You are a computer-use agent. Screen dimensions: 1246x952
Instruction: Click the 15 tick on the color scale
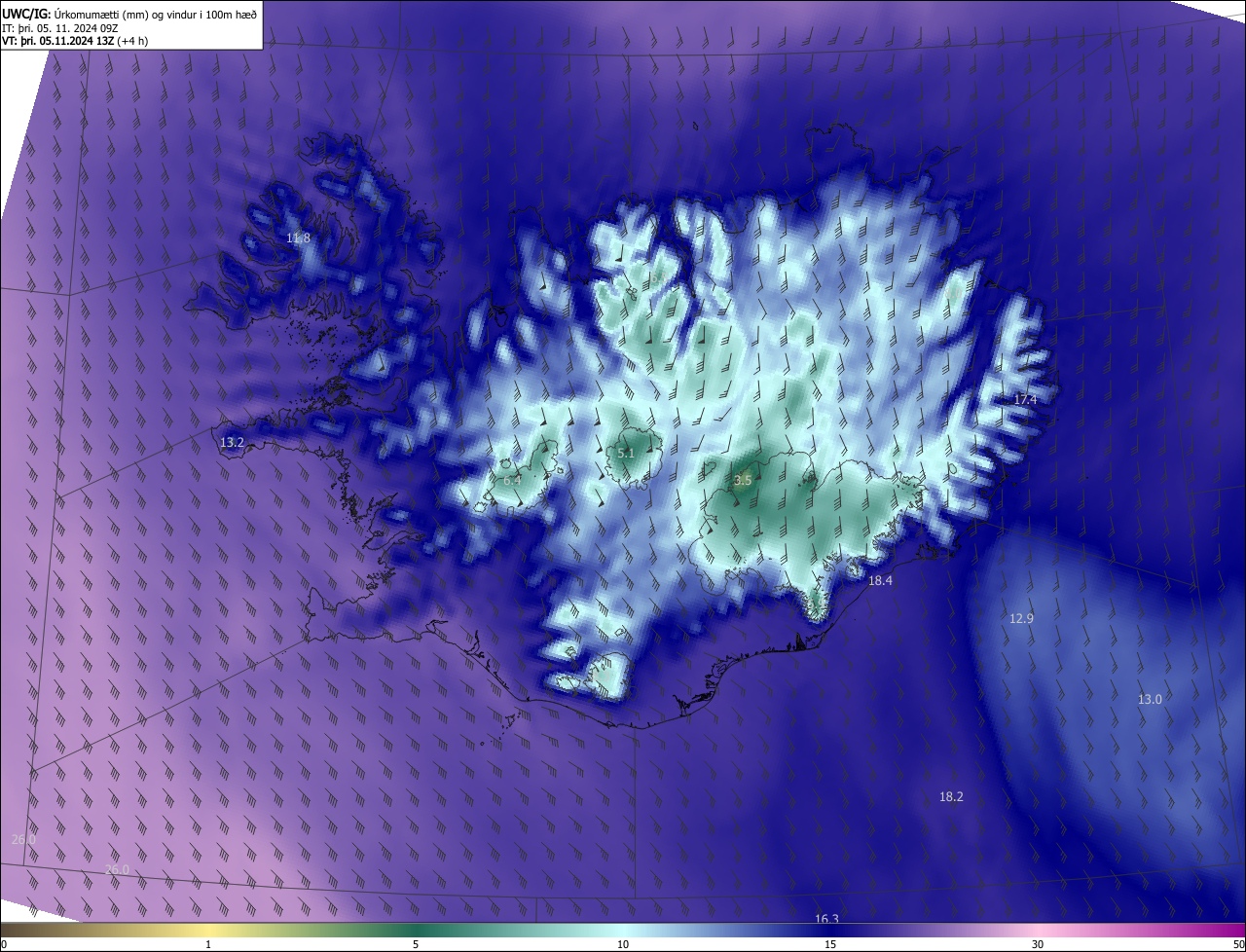pos(830,944)
